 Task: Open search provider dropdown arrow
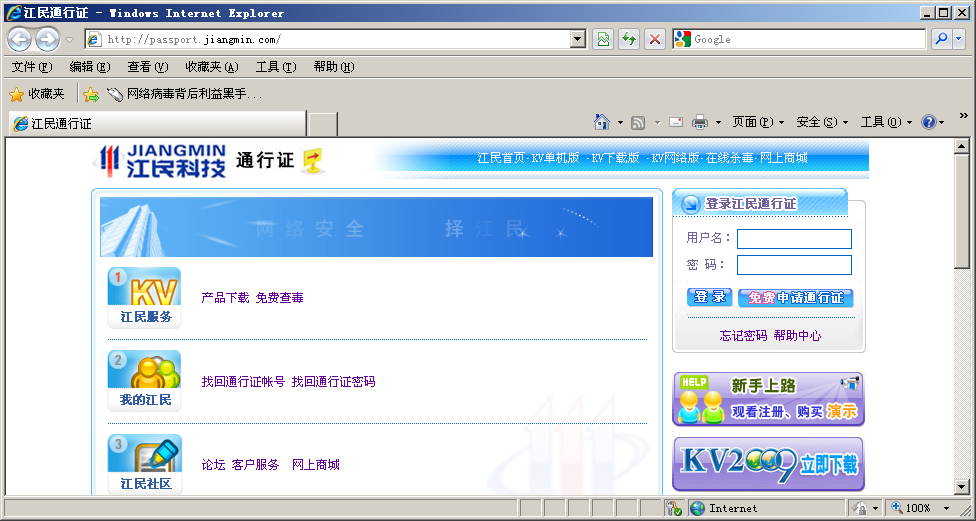[959, 39]
